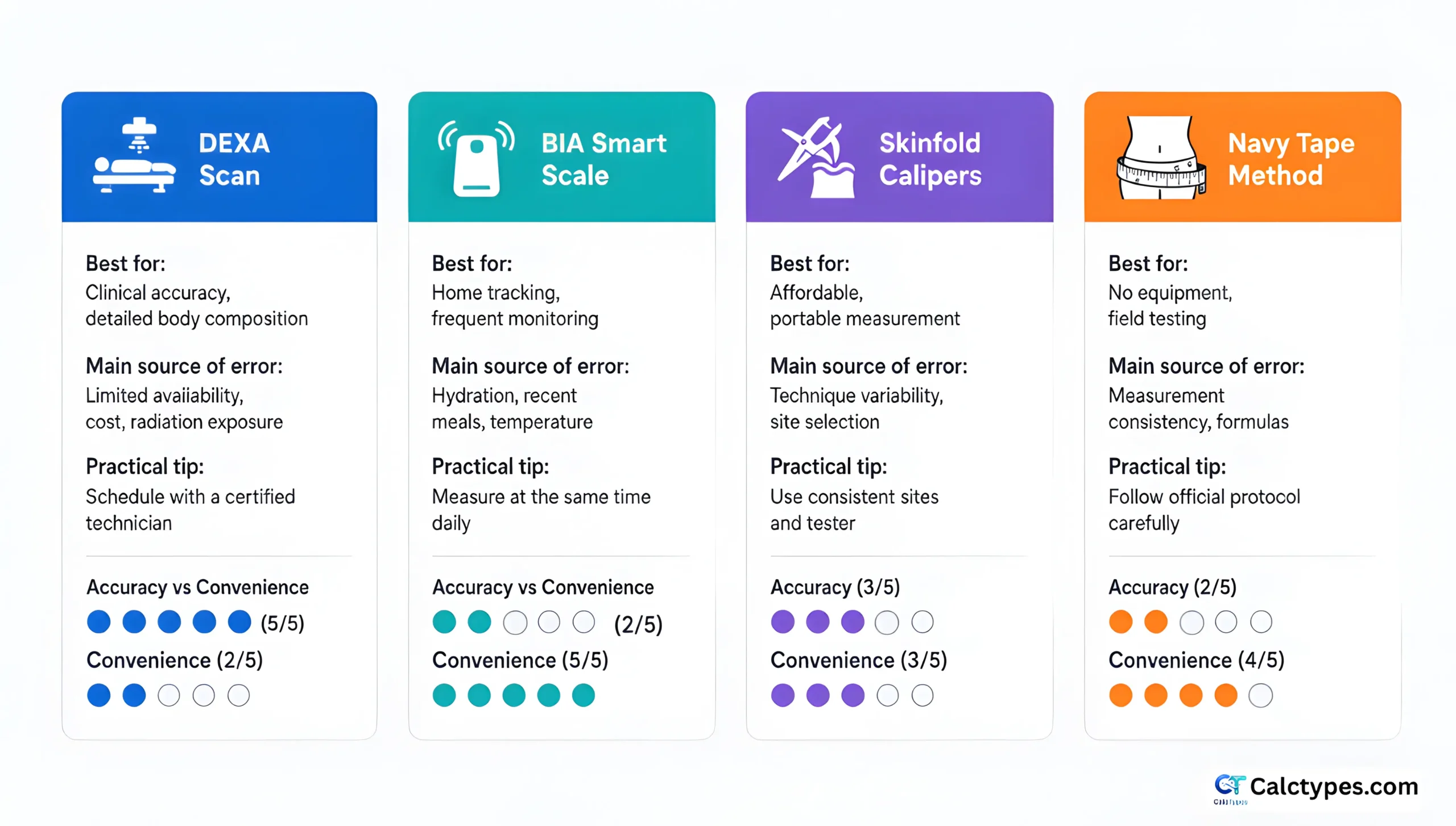The height and width of the screenshot is (826, 1456).
Task: Select the third BIA accuracy dot
Action: pos(515,622)
